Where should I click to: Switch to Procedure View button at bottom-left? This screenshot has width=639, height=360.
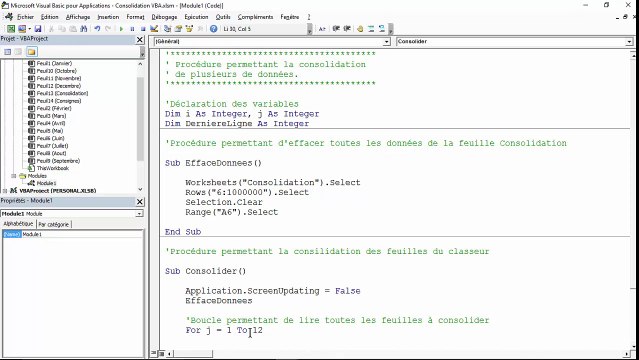[x=154, y=353]
